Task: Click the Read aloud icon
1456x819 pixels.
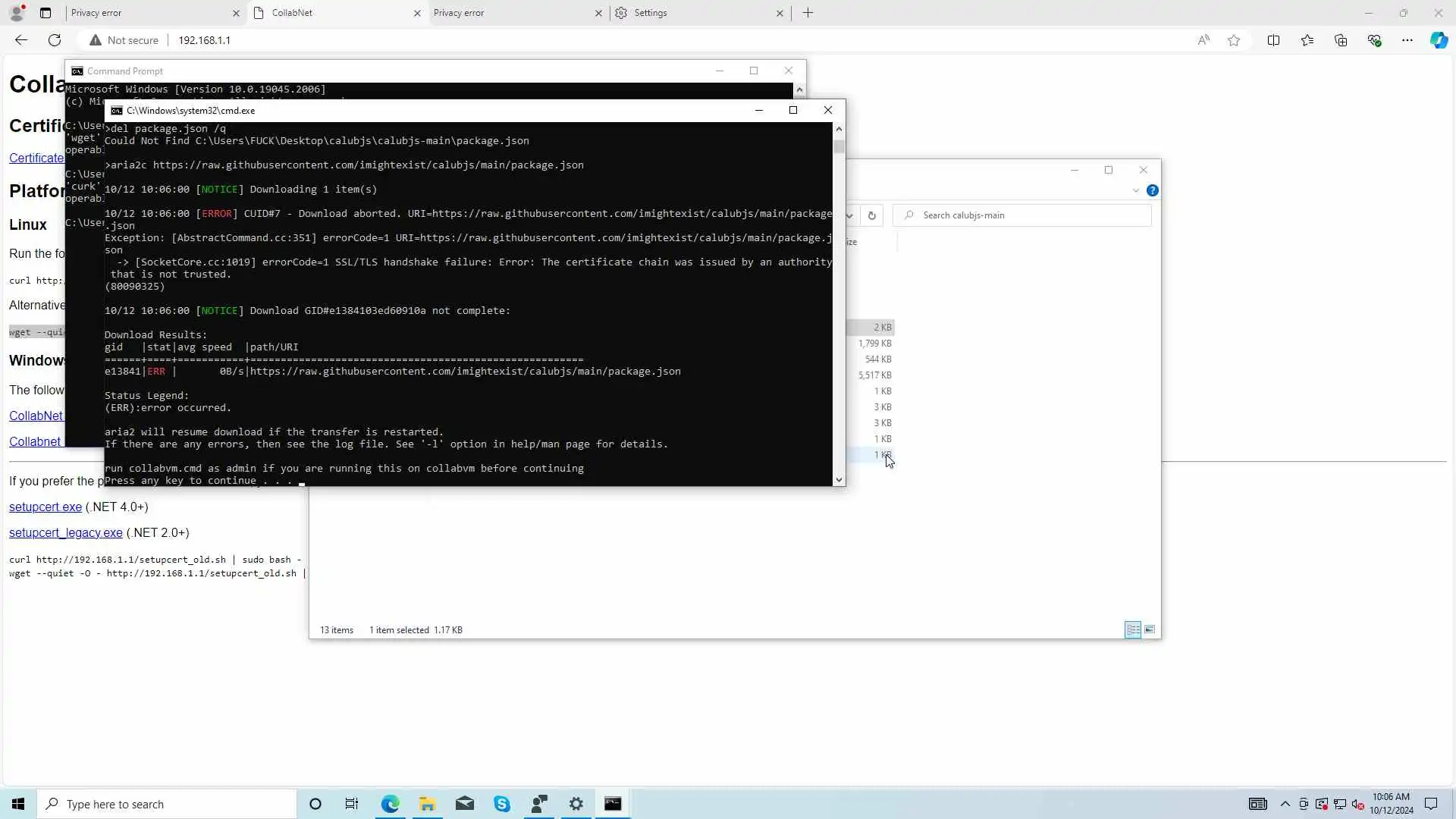Action: pos(1203,40)
